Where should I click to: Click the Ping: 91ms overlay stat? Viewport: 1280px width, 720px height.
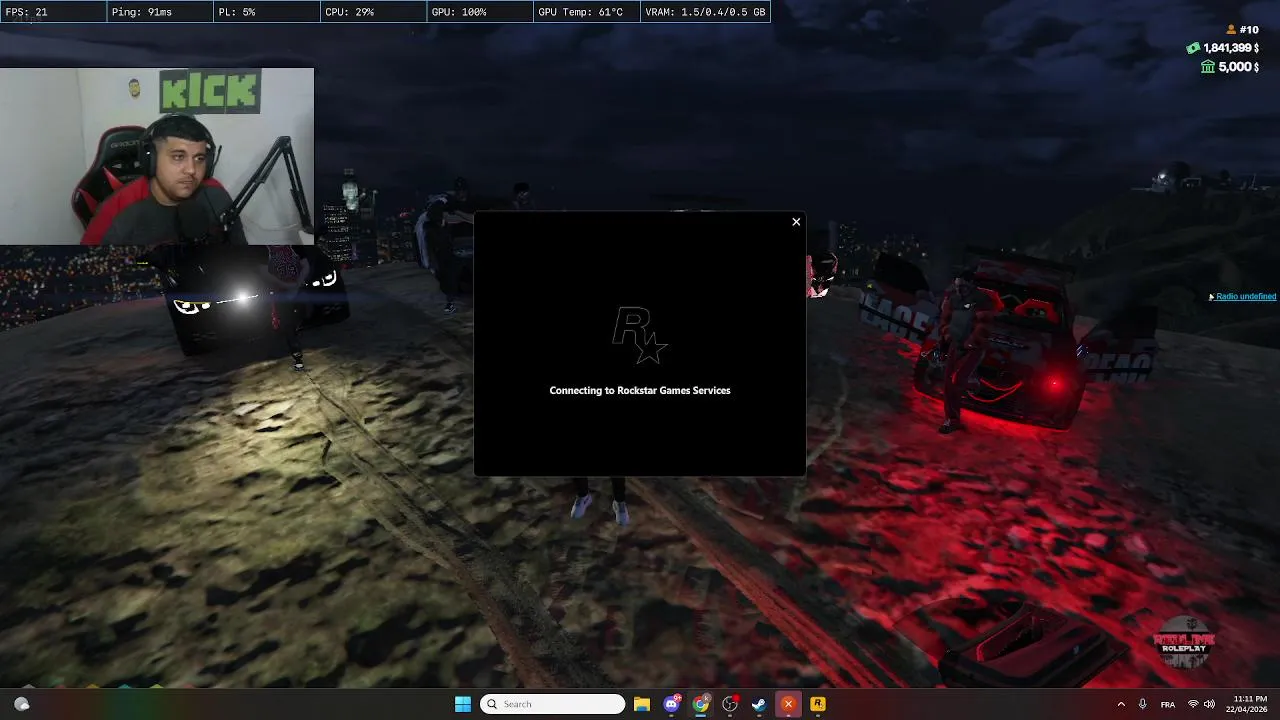coord(160,12)
